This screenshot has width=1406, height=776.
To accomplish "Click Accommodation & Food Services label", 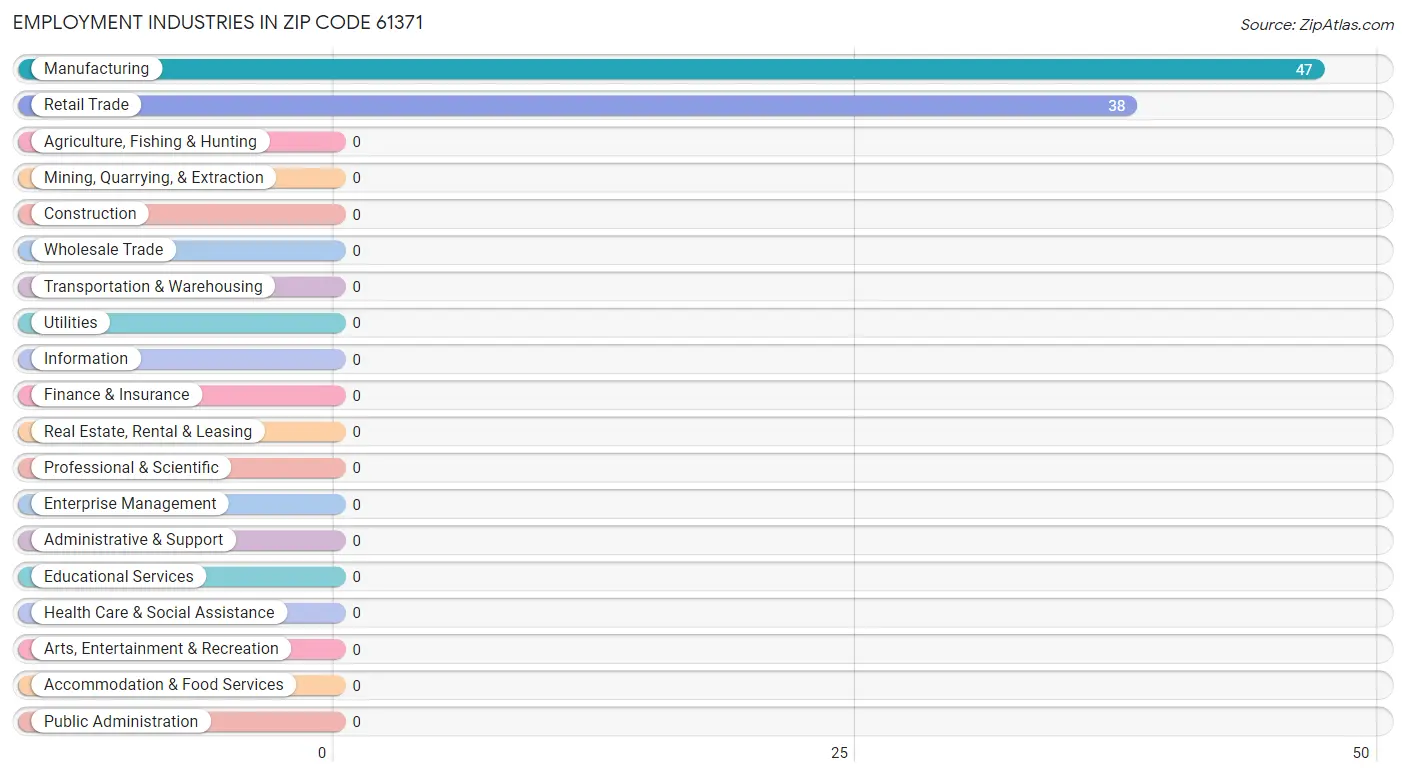I will tap(164, 685).
